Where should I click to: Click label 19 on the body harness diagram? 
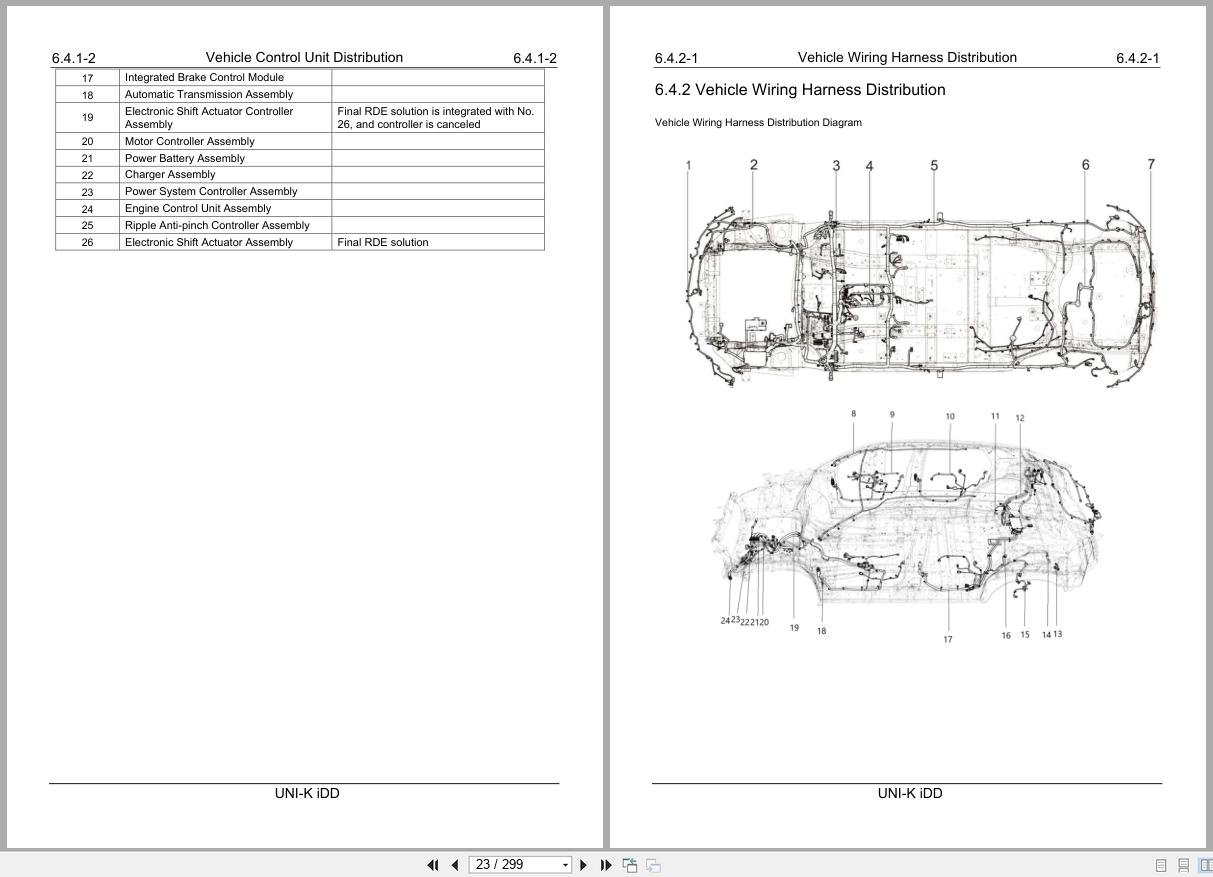click(x=793, y=628)
